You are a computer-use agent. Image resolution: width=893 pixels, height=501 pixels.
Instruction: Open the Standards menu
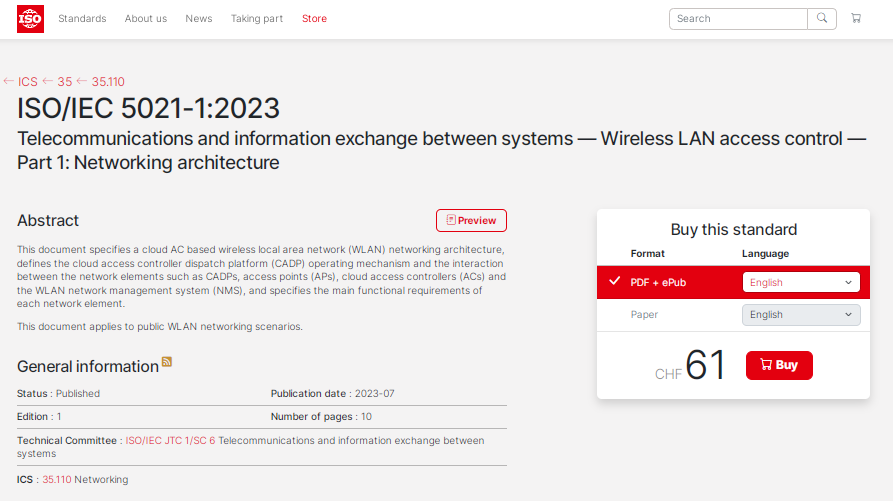[x=82, y=19]
